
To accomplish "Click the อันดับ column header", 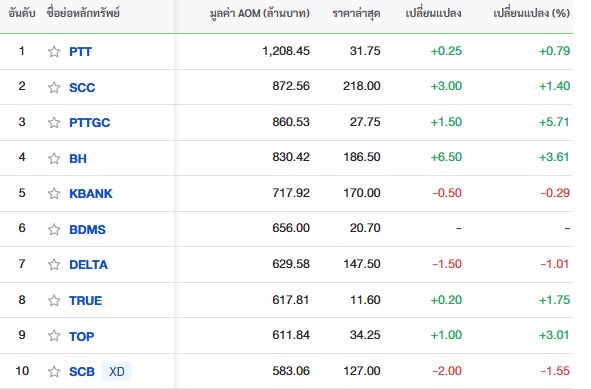I will (22, 14).
